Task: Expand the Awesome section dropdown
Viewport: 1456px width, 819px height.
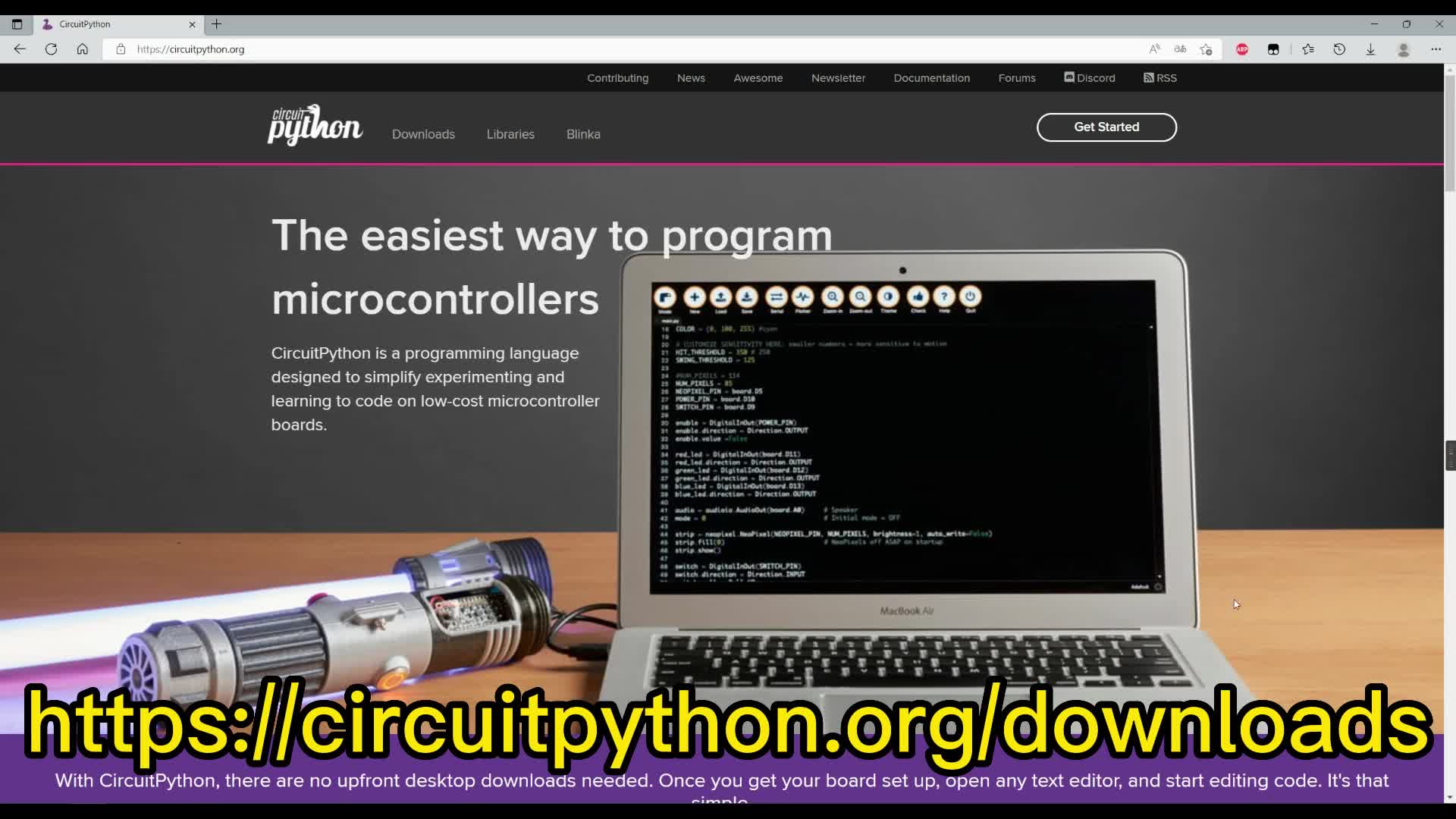Action: [x=758, y=77]
